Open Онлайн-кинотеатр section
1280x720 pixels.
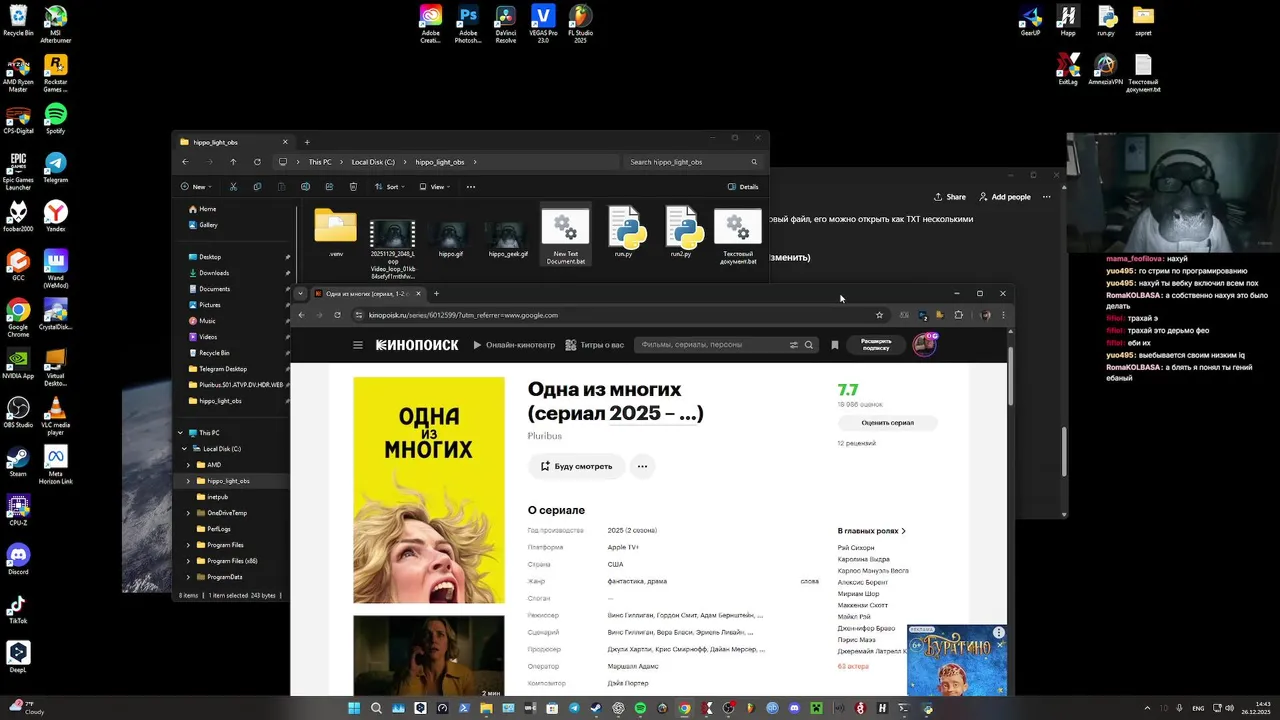(x=513, y=345)
